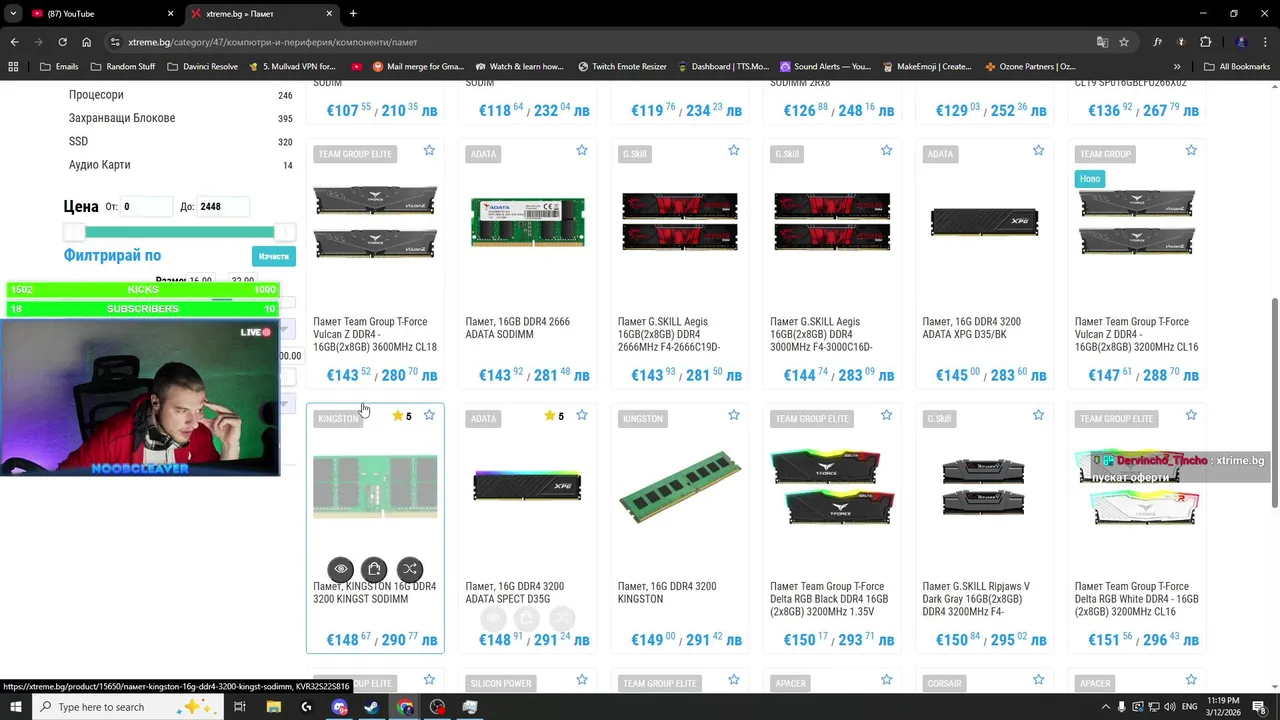Open Team Group T-Force Delta RGB Black link
Image resolution: width=1280 pixels, height=720 pixels.
click(828, 599)
